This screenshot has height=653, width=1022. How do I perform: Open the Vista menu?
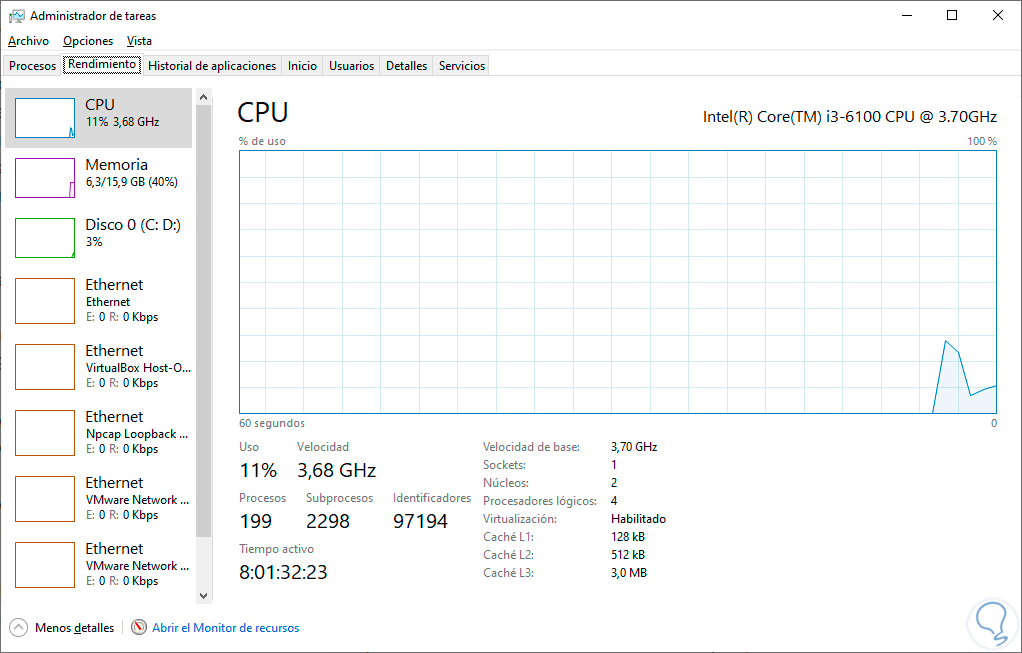click(140, 41)
